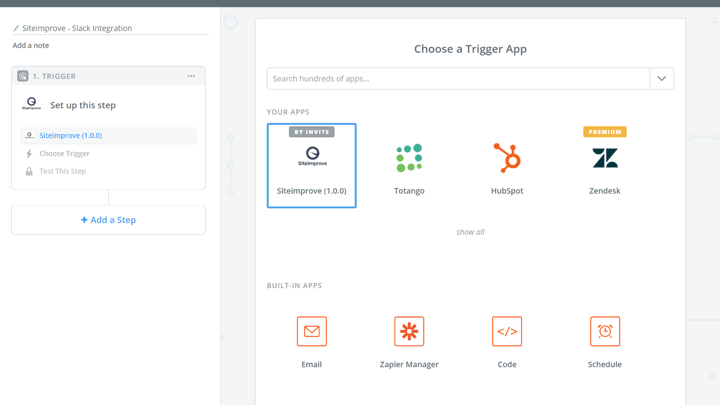Pick the Code built-in app
This screenshot has width=720, height=405.
(x=507, y=332)
